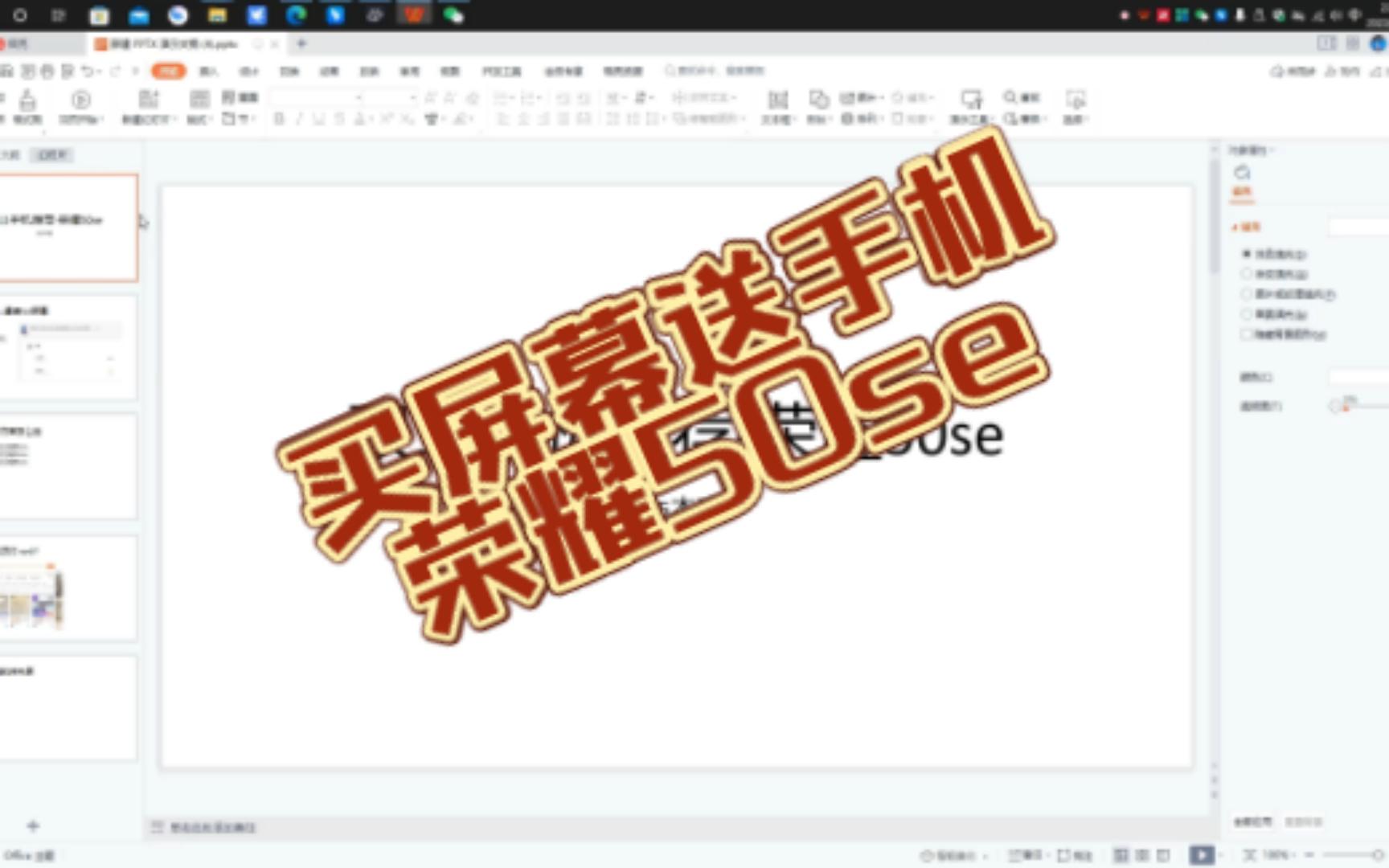The image size is (1389, 868).
Task: Select the second slide thumbnail
Action: tap(68, 347)
